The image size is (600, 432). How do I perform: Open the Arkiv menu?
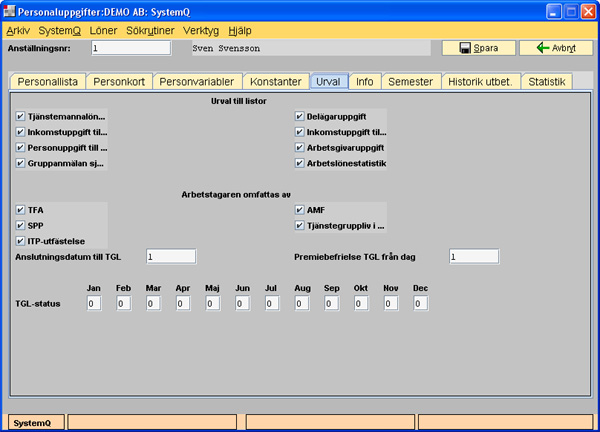18,30
